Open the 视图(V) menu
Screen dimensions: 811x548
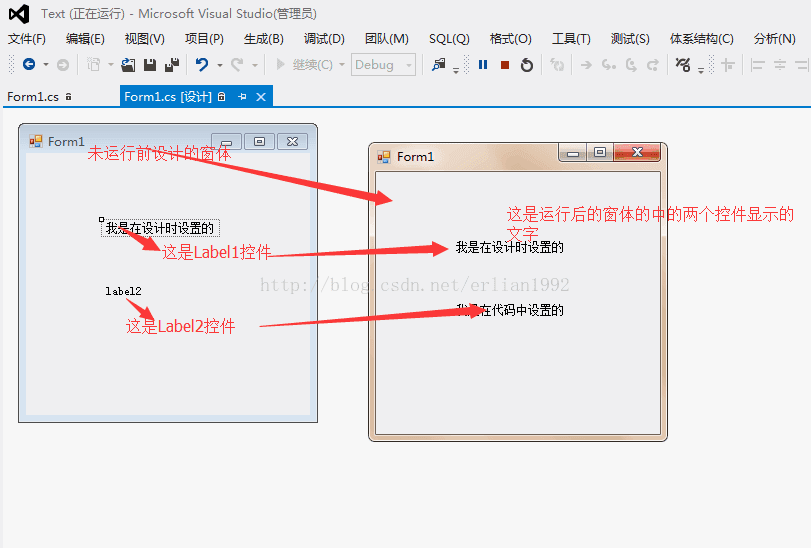[145, 39]
